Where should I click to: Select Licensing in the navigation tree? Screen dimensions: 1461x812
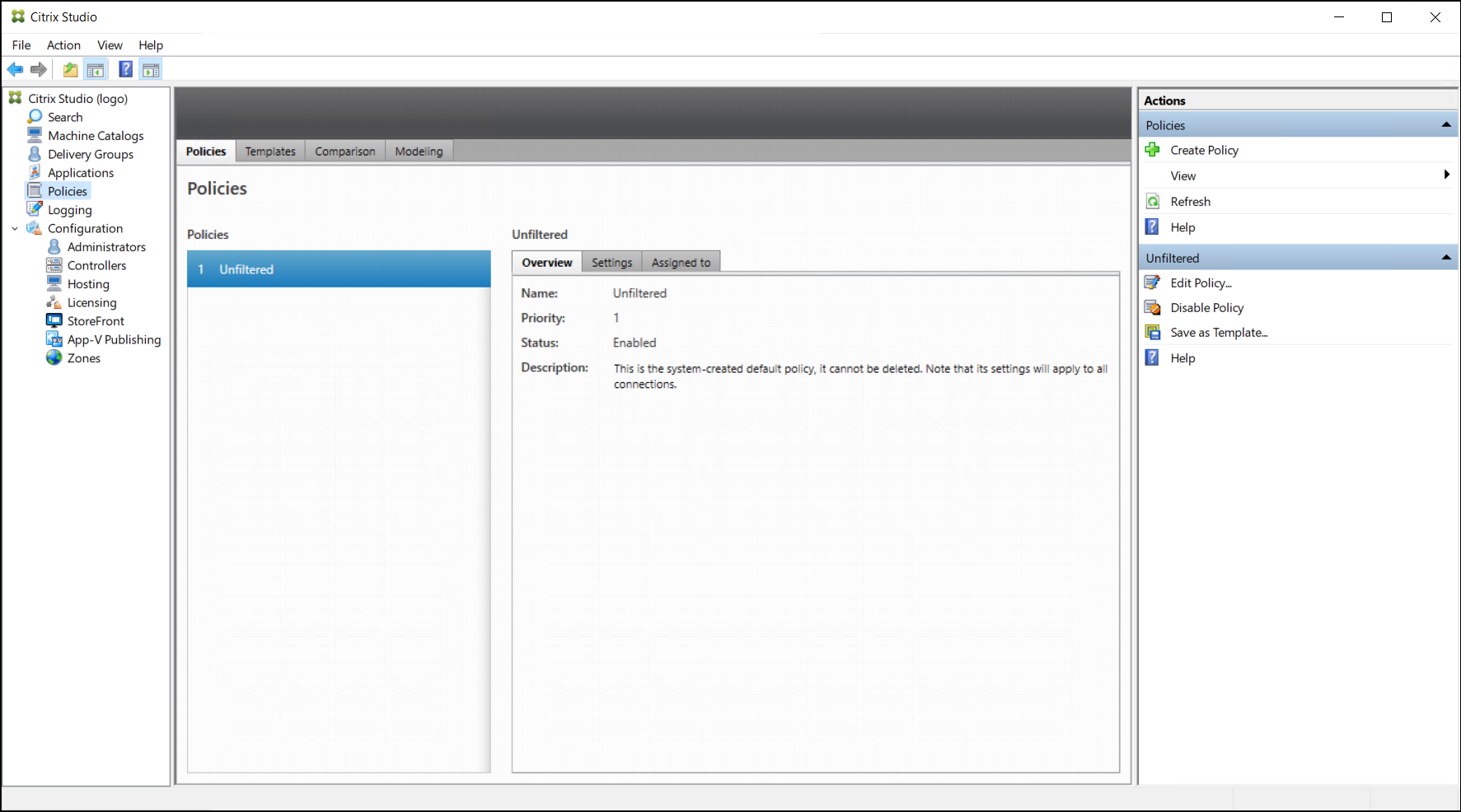tap(91, 302)
